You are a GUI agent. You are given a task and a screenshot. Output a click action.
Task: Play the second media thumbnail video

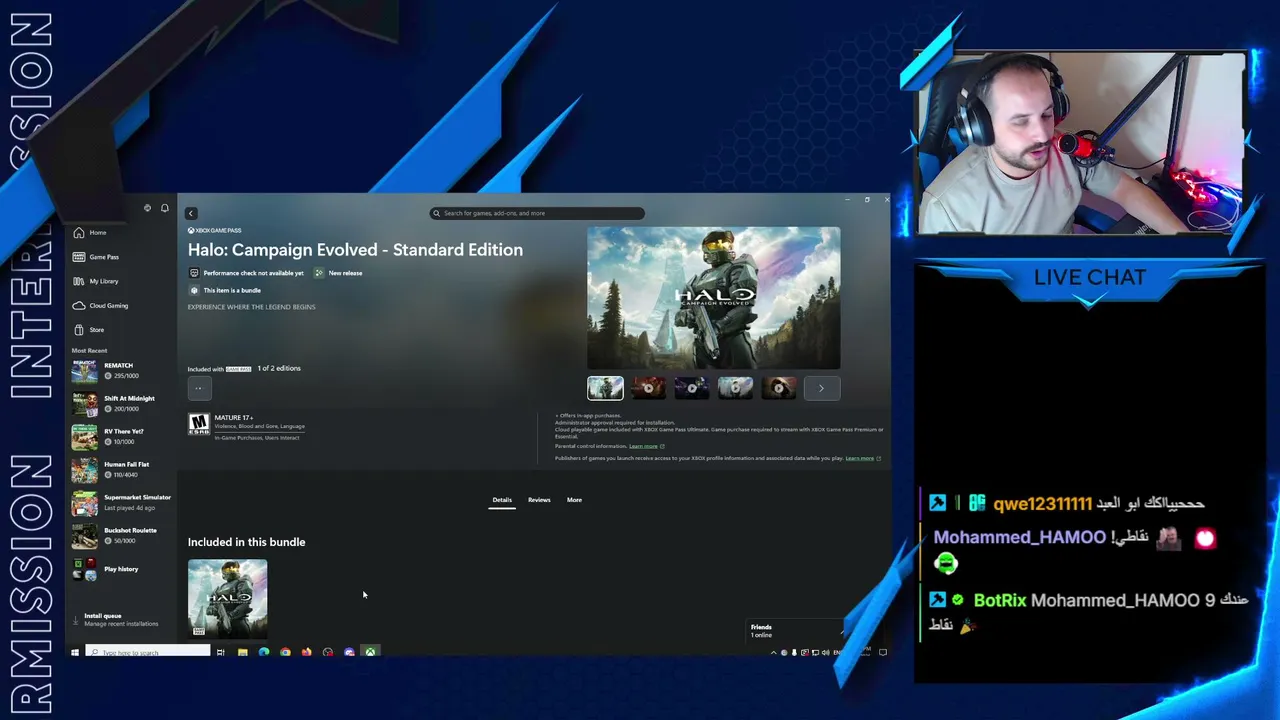[648, 388]
